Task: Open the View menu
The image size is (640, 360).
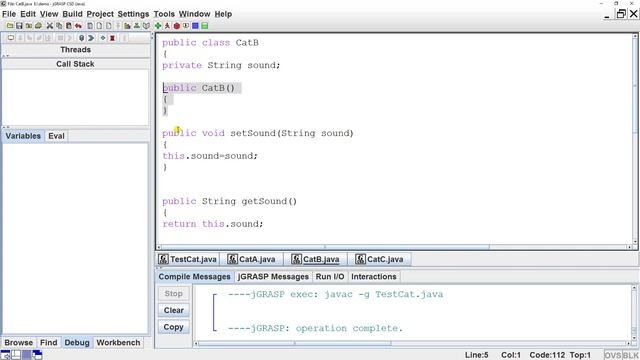Action: click(49, 14)
